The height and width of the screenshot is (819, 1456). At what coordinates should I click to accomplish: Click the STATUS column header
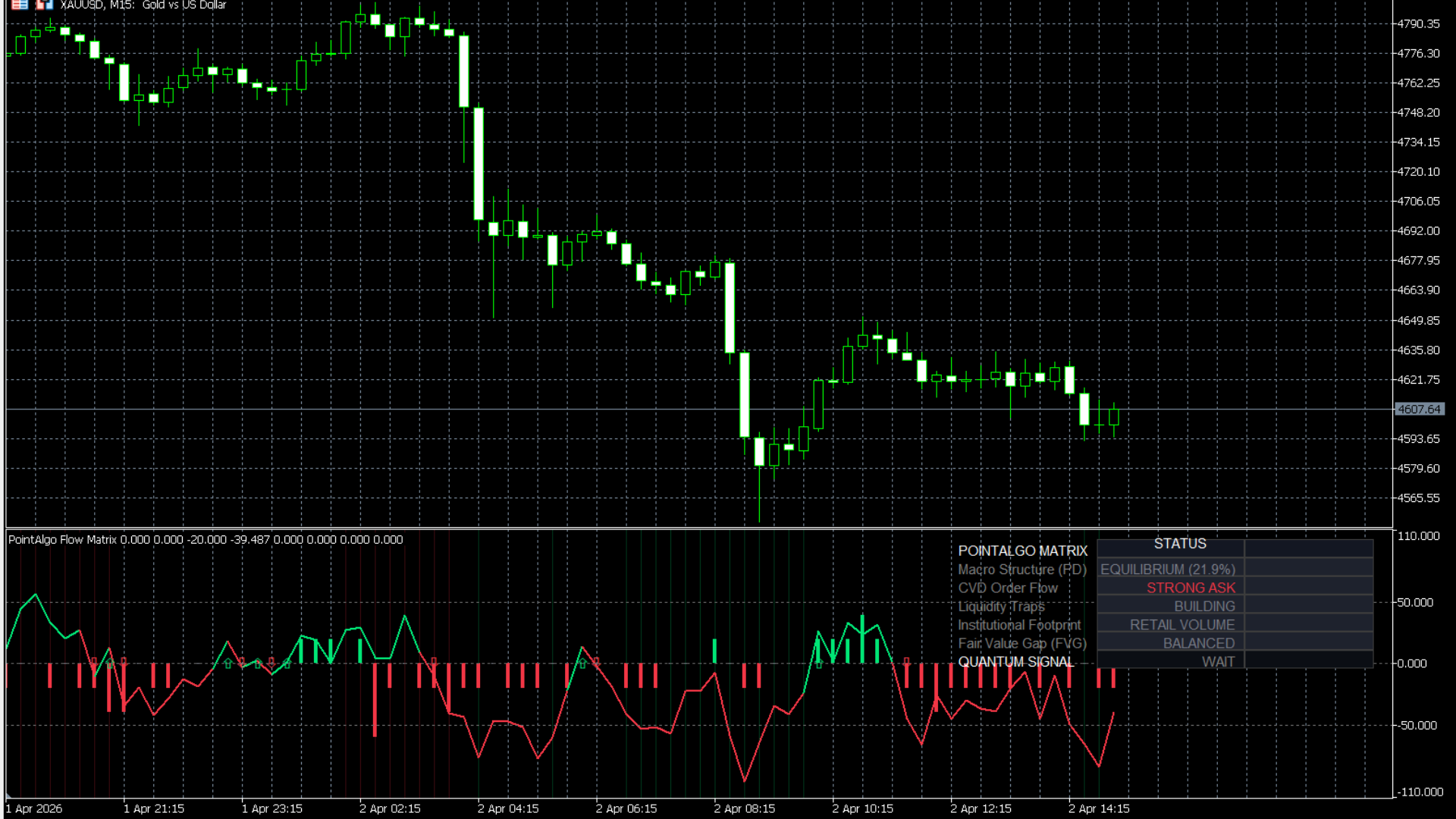[x=1180, y=544]
